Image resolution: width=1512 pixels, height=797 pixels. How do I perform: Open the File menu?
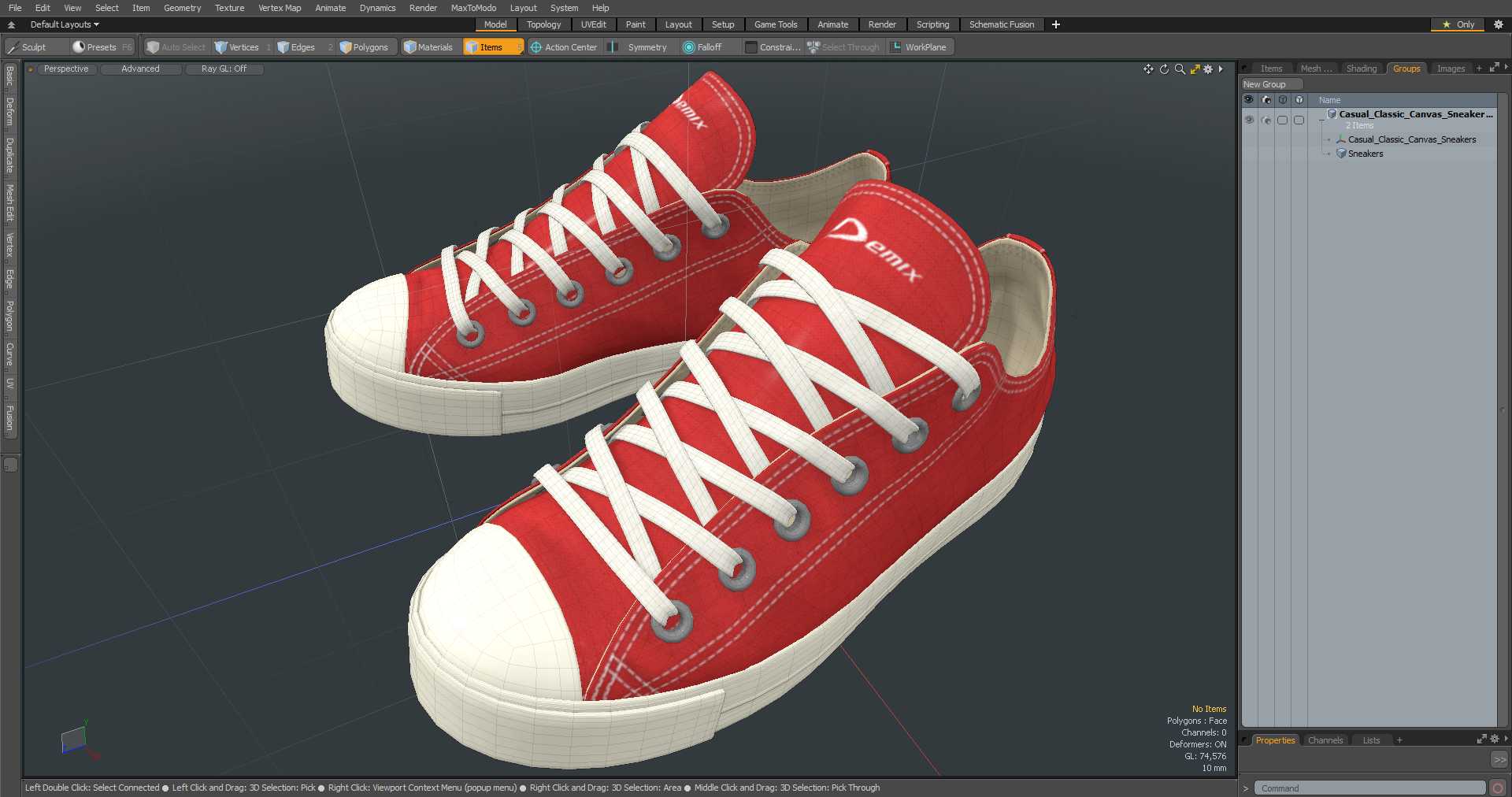[x=15, y=8]
